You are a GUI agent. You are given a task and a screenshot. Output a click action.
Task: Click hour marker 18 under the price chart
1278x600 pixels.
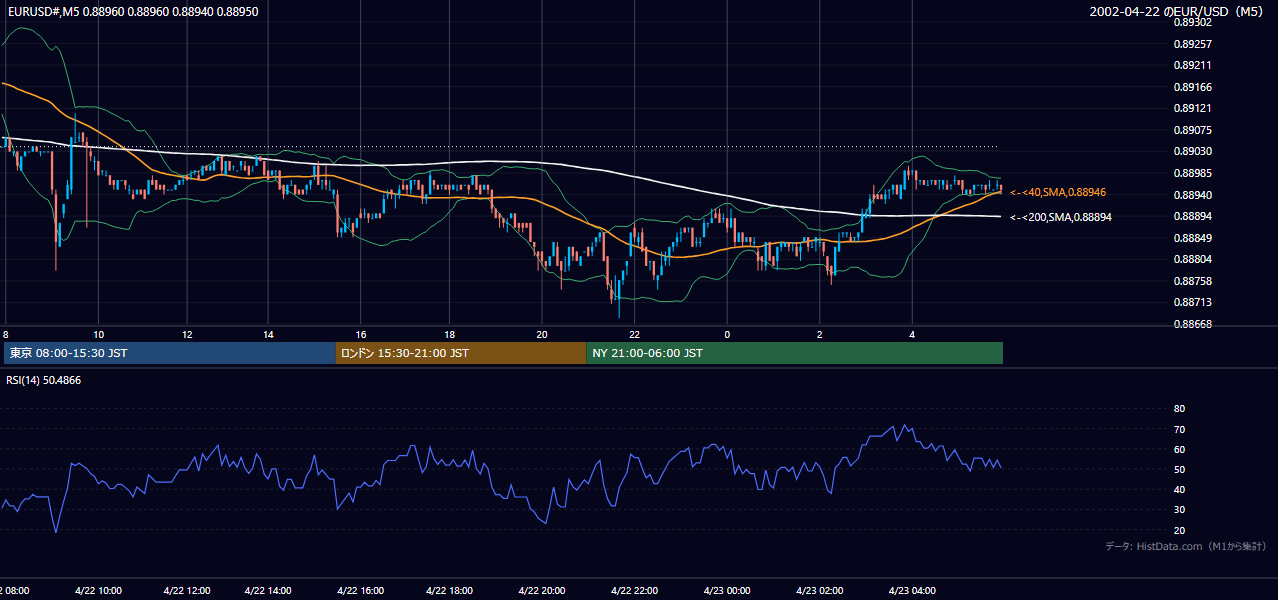[x=449, y=334]
